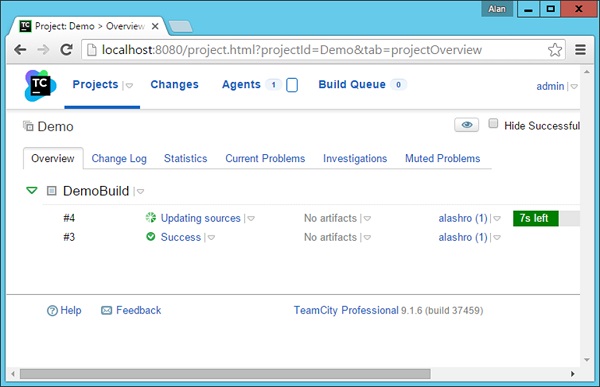Open the Agents top menu
The height and width of the screenshot is (387, 600).
point(241,85)
